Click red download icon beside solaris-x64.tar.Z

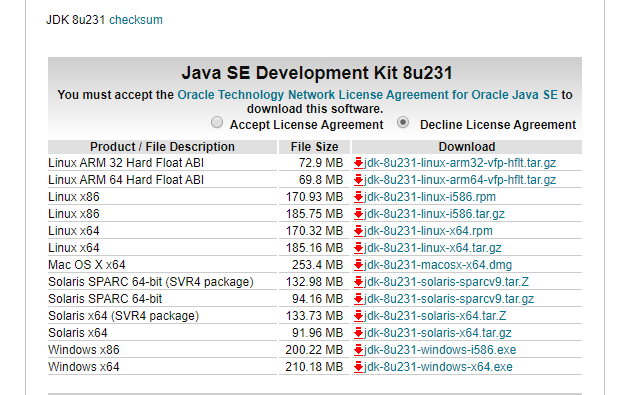[x=358, y=316]
